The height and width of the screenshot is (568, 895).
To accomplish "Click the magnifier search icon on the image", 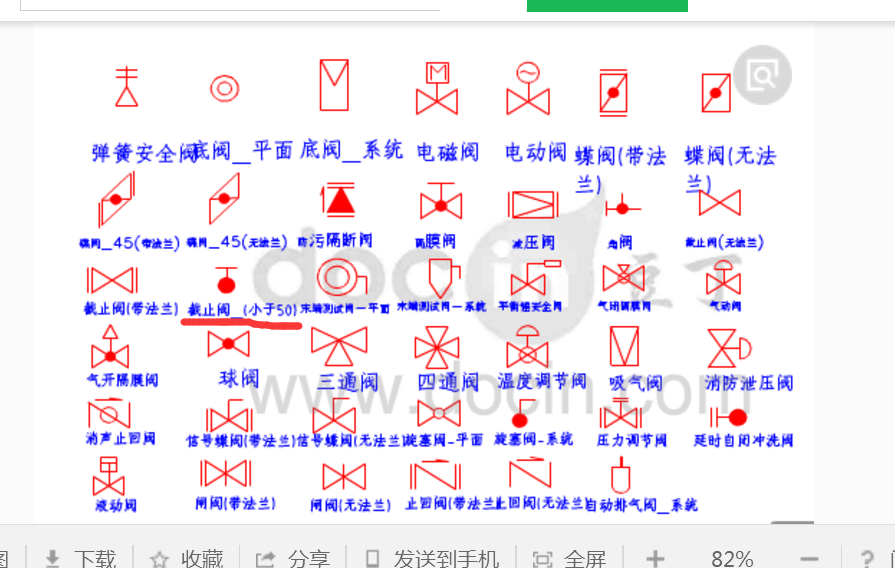I will coord(762,75).
